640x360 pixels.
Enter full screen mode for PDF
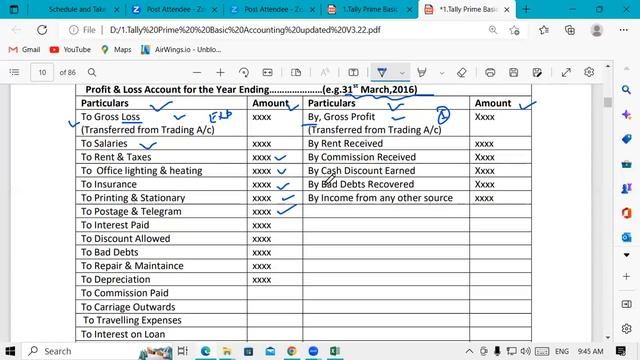(x=566, y=72)
